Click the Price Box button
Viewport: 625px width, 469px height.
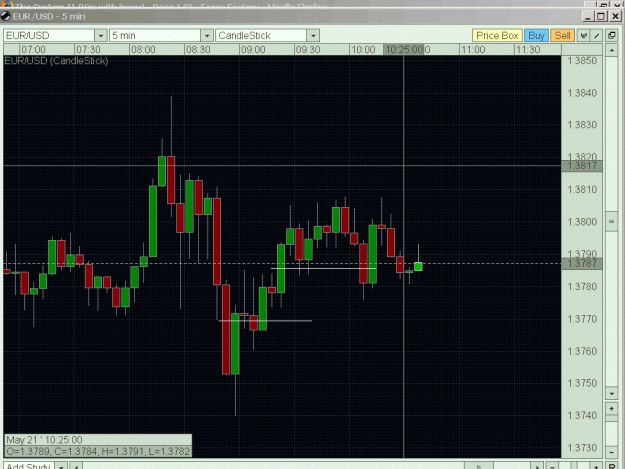(x=497, y=35)
